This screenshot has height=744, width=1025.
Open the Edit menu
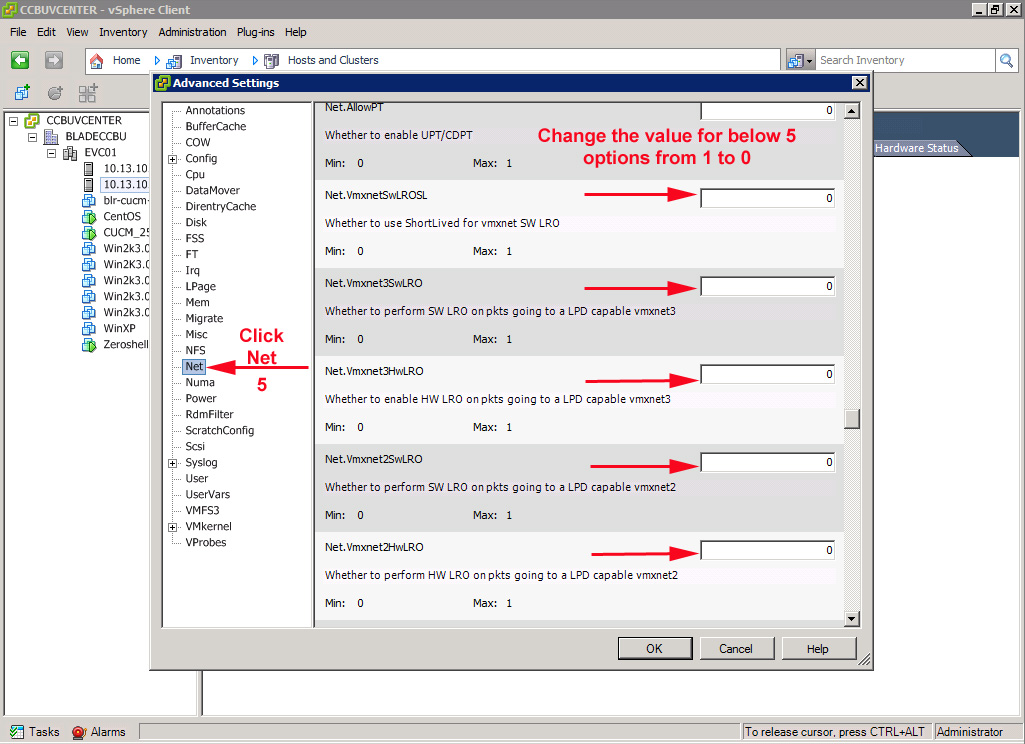(x=46, y=32)
